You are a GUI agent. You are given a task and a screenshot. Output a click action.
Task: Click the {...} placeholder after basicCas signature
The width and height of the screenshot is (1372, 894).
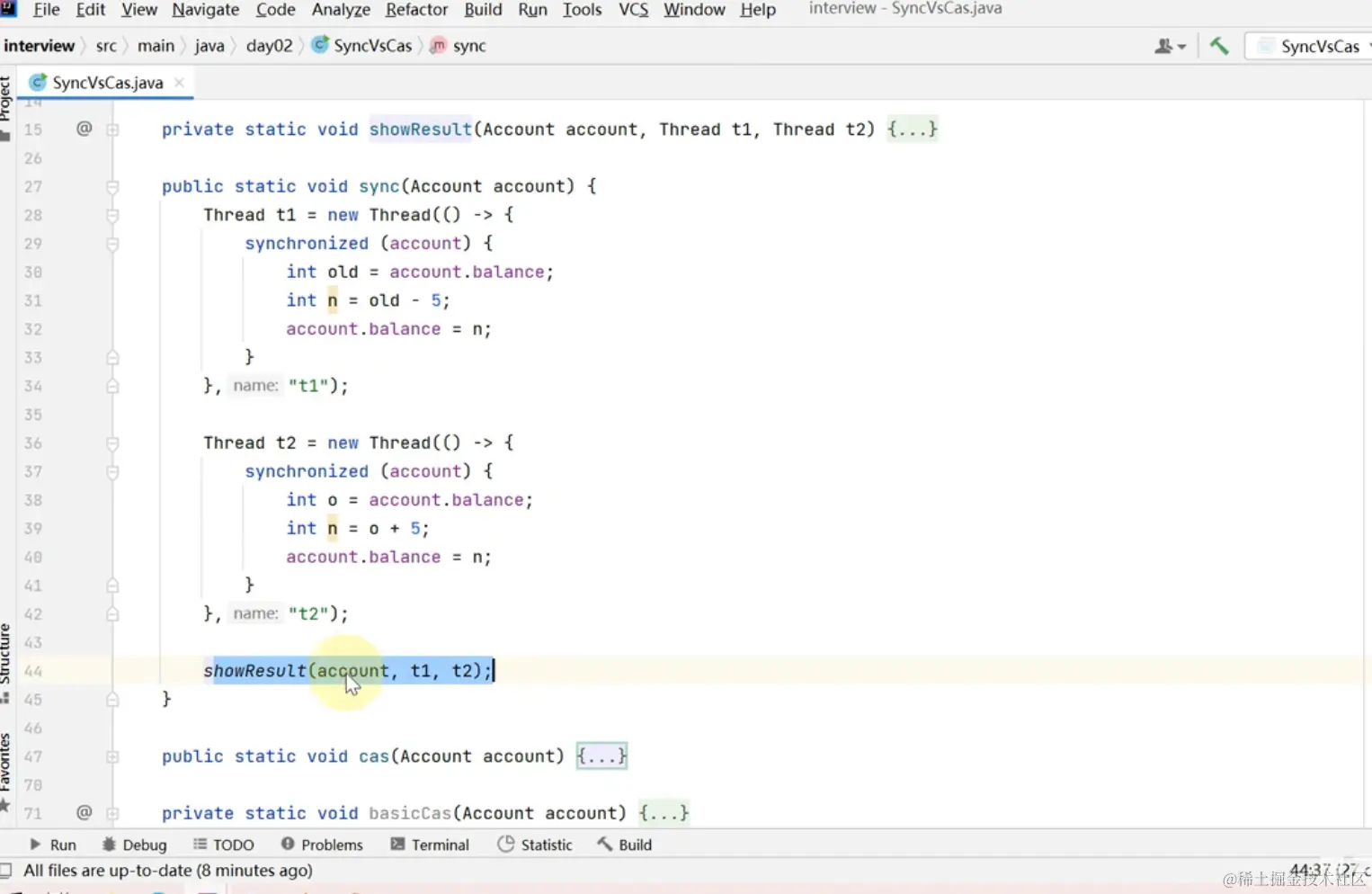pyautogui.click(x=664, y=812)
